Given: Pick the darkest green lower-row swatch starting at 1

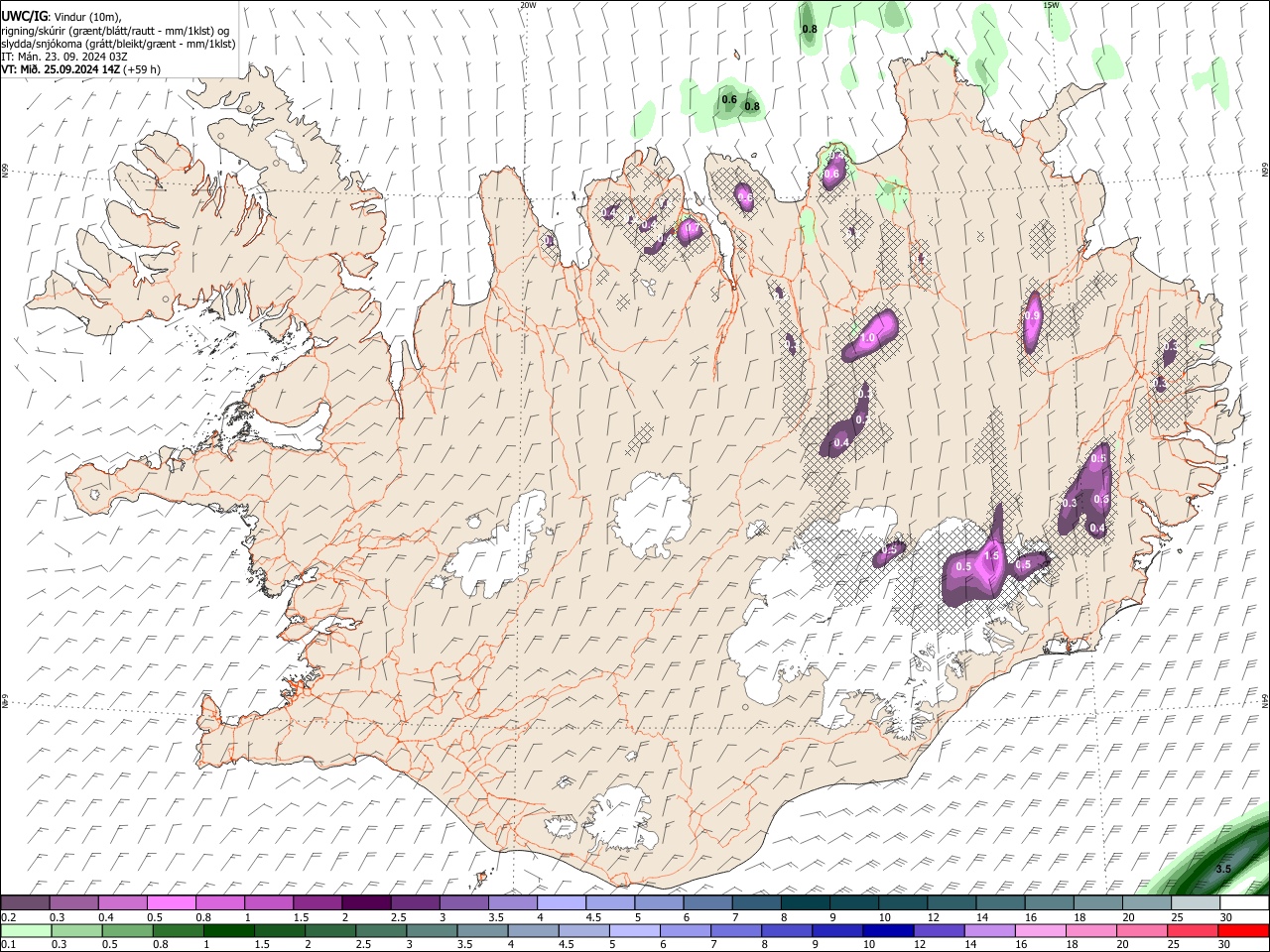Looking at the screenshot, I should (228, 930).
